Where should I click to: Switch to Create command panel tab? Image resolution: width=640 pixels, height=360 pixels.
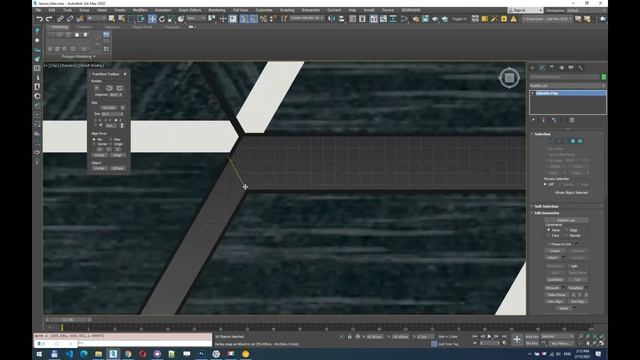pyautogui.click(x=532, y=68)
